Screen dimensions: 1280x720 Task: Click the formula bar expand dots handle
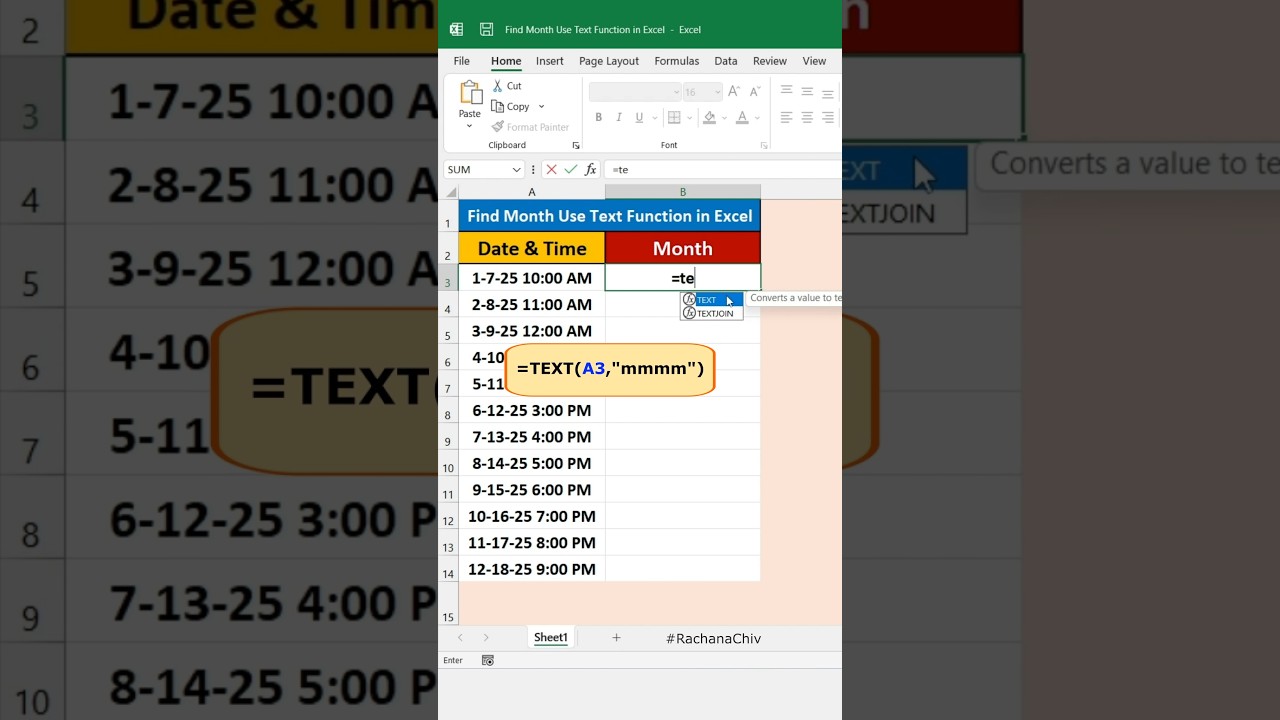pyautogui.click(x=533, y=170)
